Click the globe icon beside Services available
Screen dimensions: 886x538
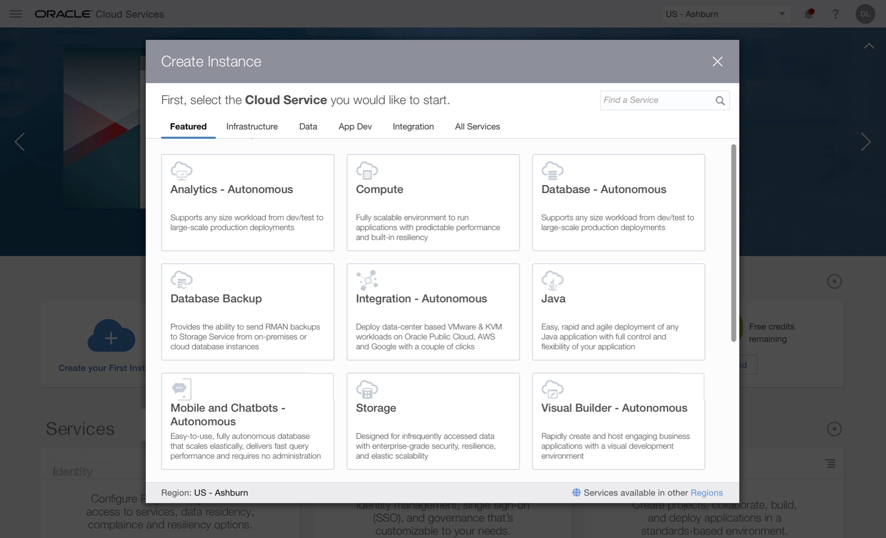(576, 492)
